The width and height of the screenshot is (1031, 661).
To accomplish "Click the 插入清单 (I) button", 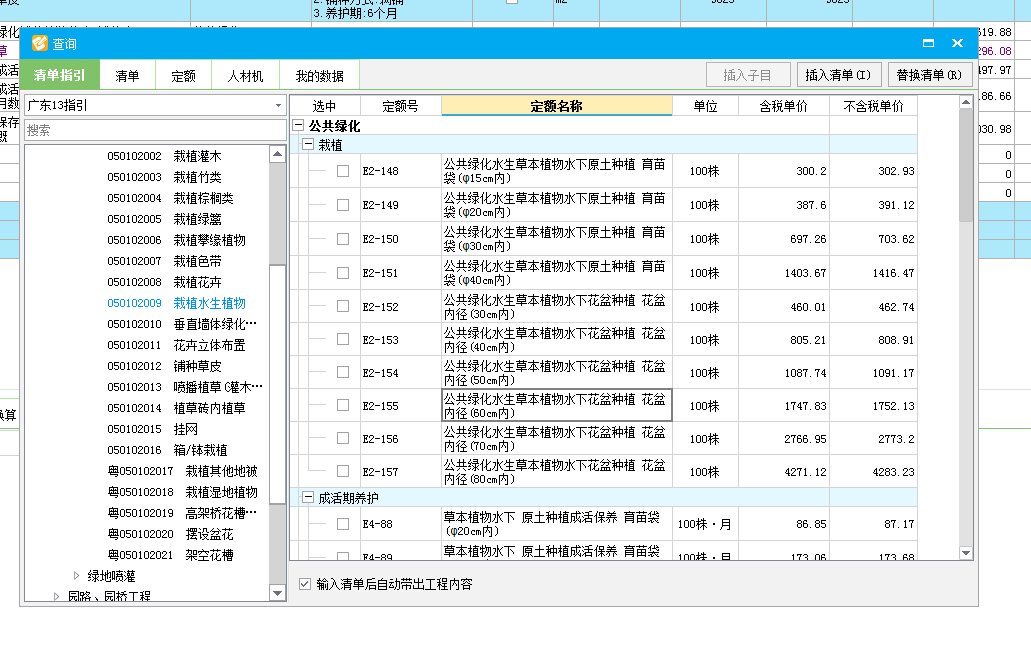I will pos(838,75).
